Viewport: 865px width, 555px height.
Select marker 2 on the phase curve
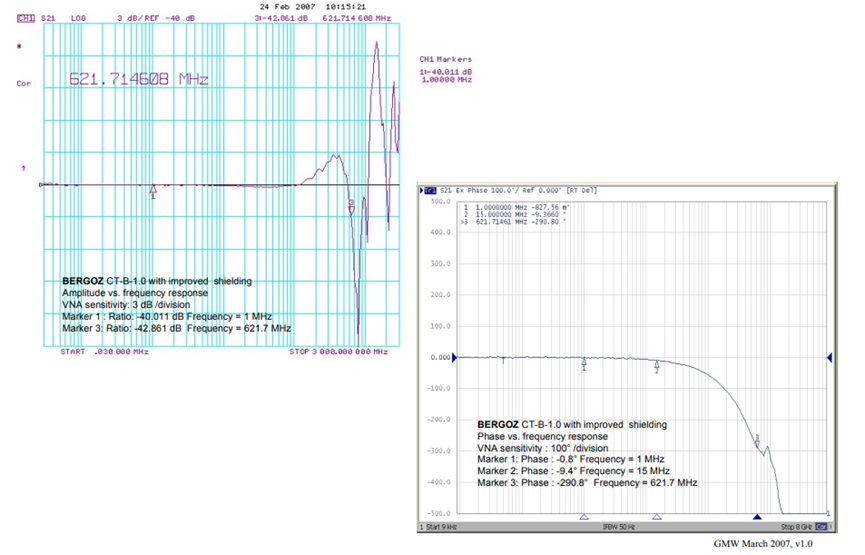pyautogui.click(x=657, y=366)
